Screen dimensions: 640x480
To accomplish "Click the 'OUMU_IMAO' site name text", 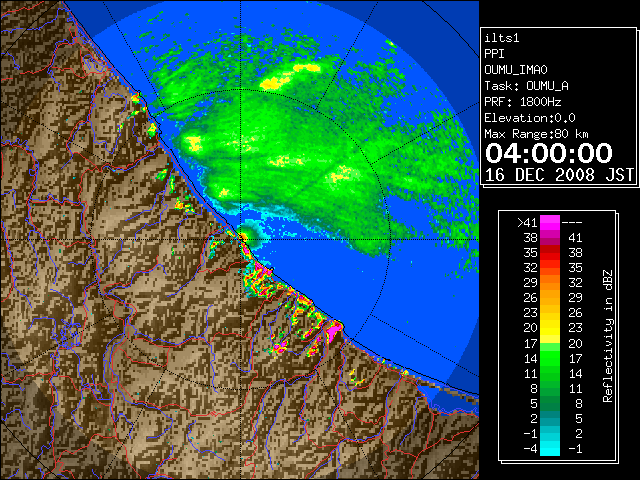I will tap(516, 70).
